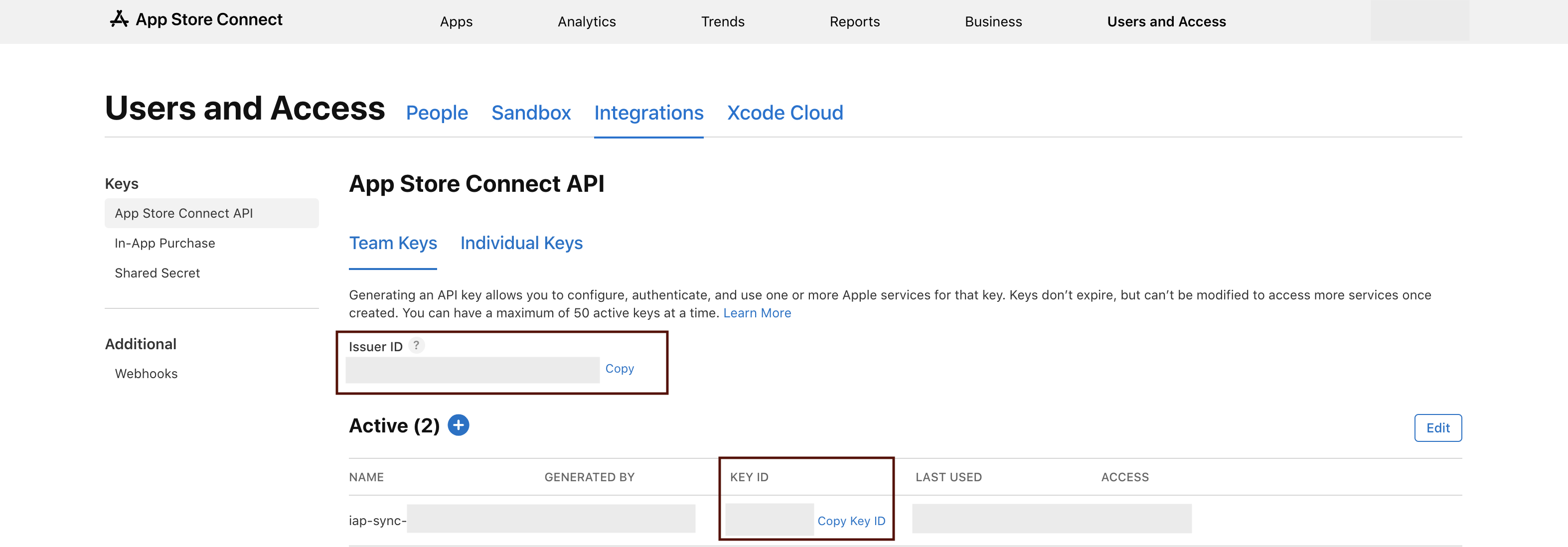Click the Edit button for active keys

1438,428
